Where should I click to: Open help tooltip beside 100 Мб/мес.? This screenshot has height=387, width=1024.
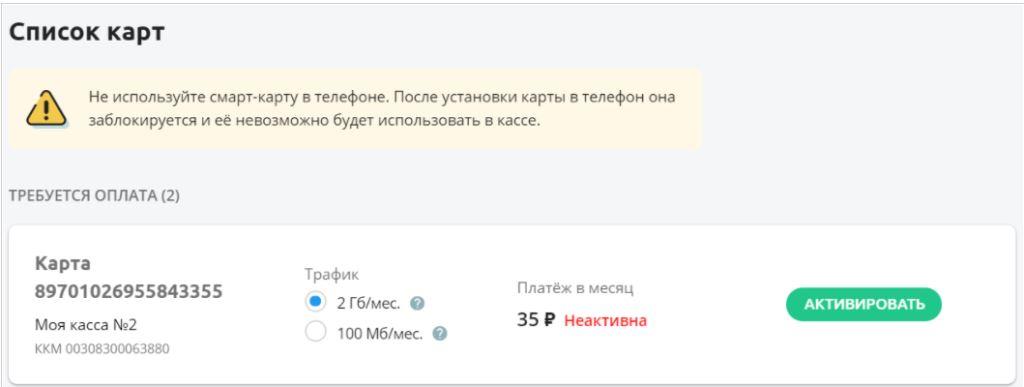coord(440,333)
